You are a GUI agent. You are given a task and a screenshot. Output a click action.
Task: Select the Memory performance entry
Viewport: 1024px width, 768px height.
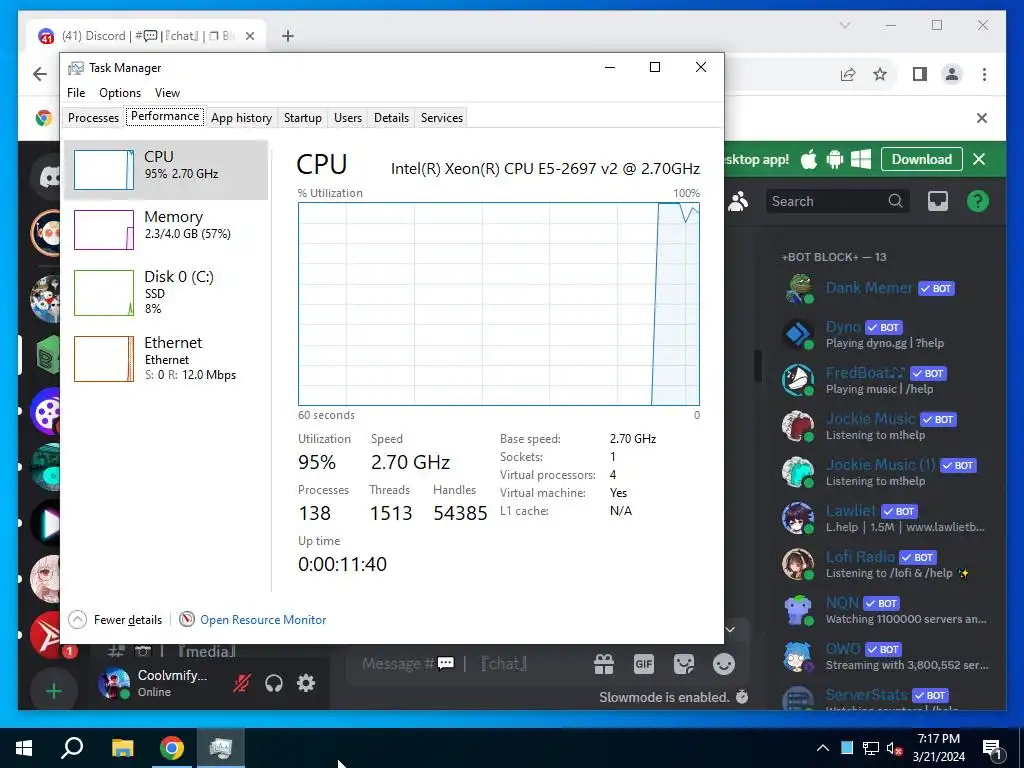(x=166, y=229)
